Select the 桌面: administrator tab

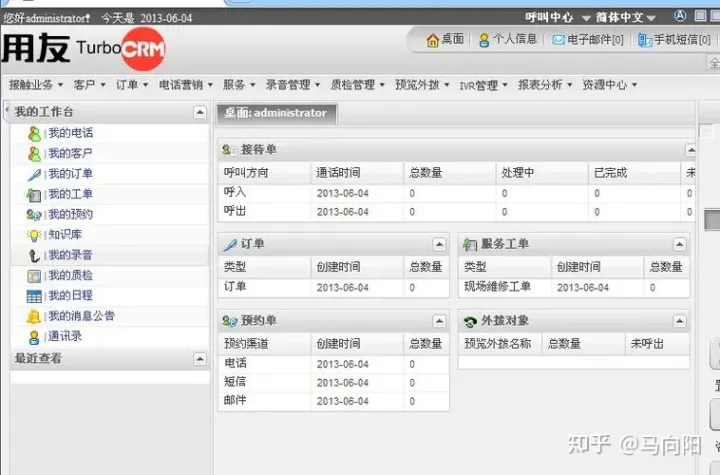tap(276, 113)
